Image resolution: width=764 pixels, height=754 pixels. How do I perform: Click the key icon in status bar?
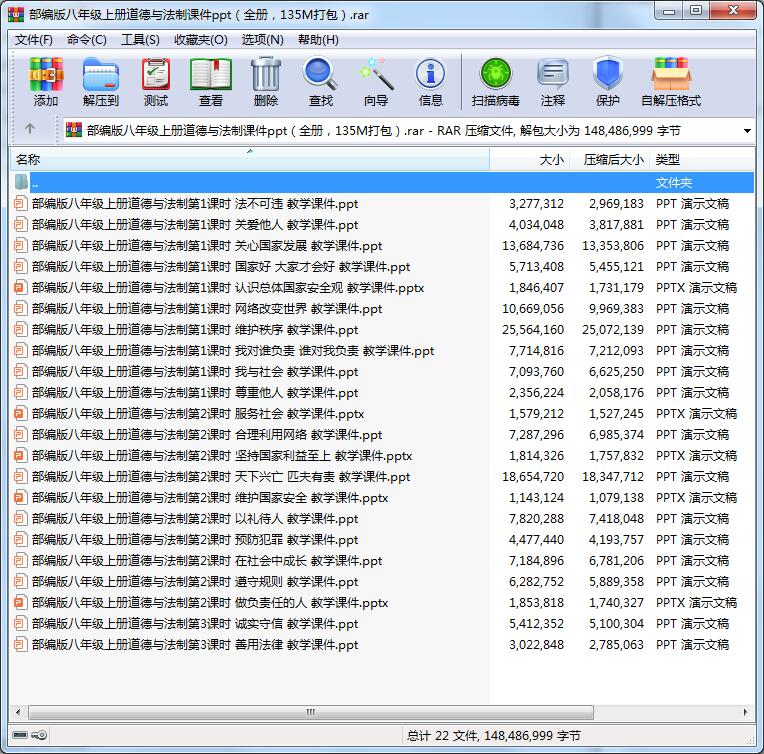(x=39, y=735)
